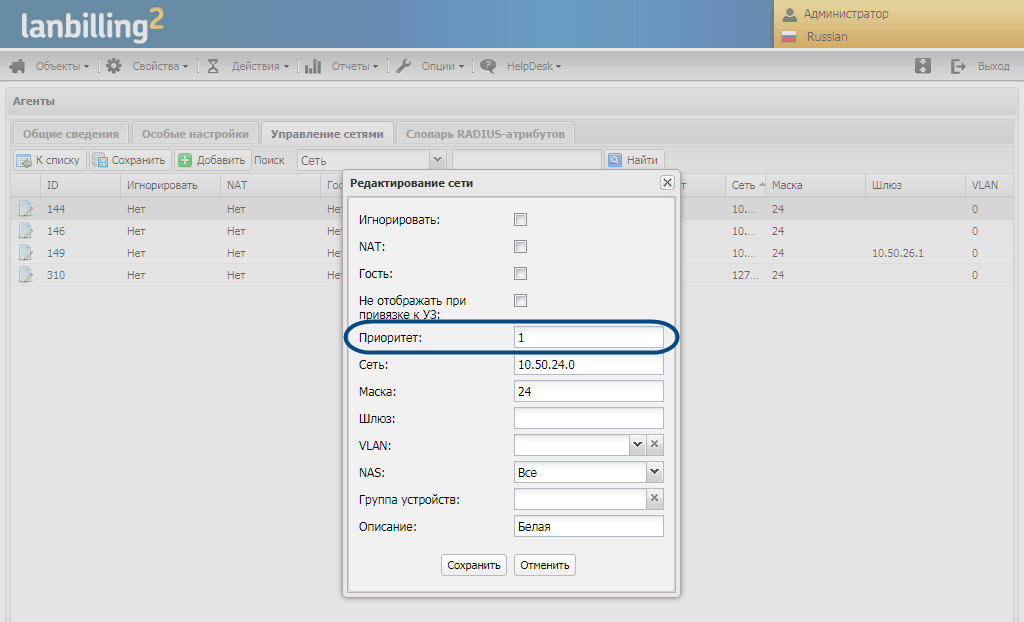The height and width of the screenshot is (622, 1024).
Task: Sort by Маска column header
Action: pos(815,185)
